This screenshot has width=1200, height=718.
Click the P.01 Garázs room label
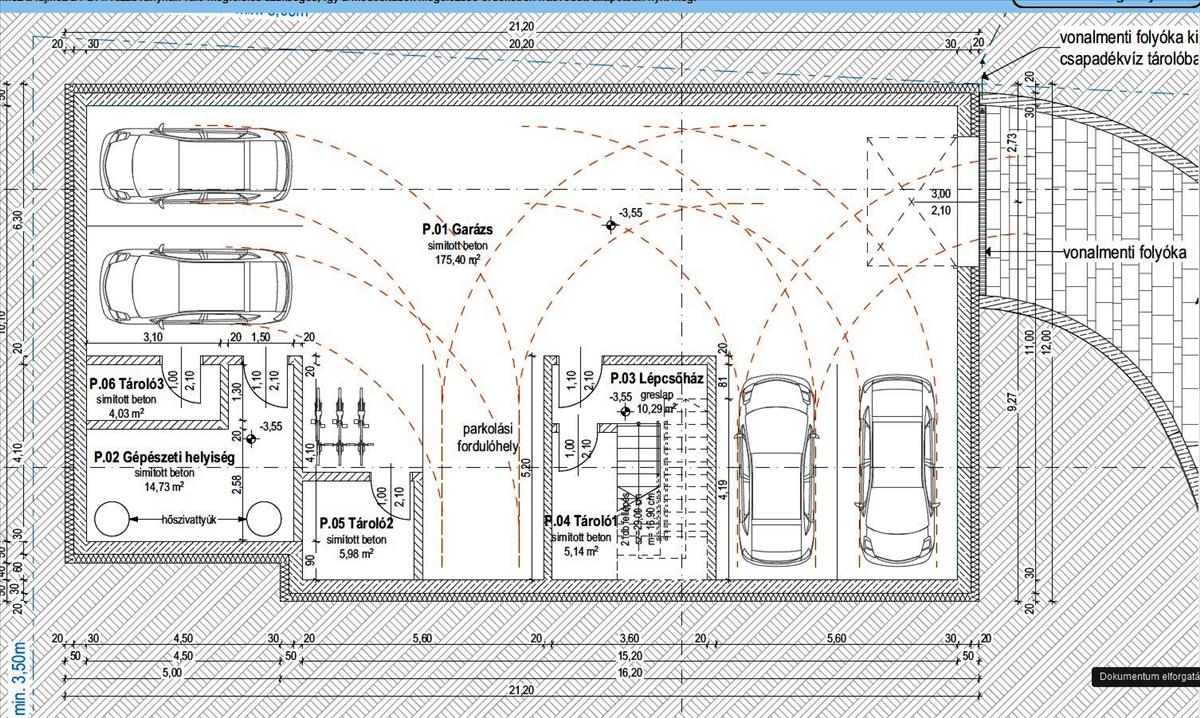tap(457, 231)
